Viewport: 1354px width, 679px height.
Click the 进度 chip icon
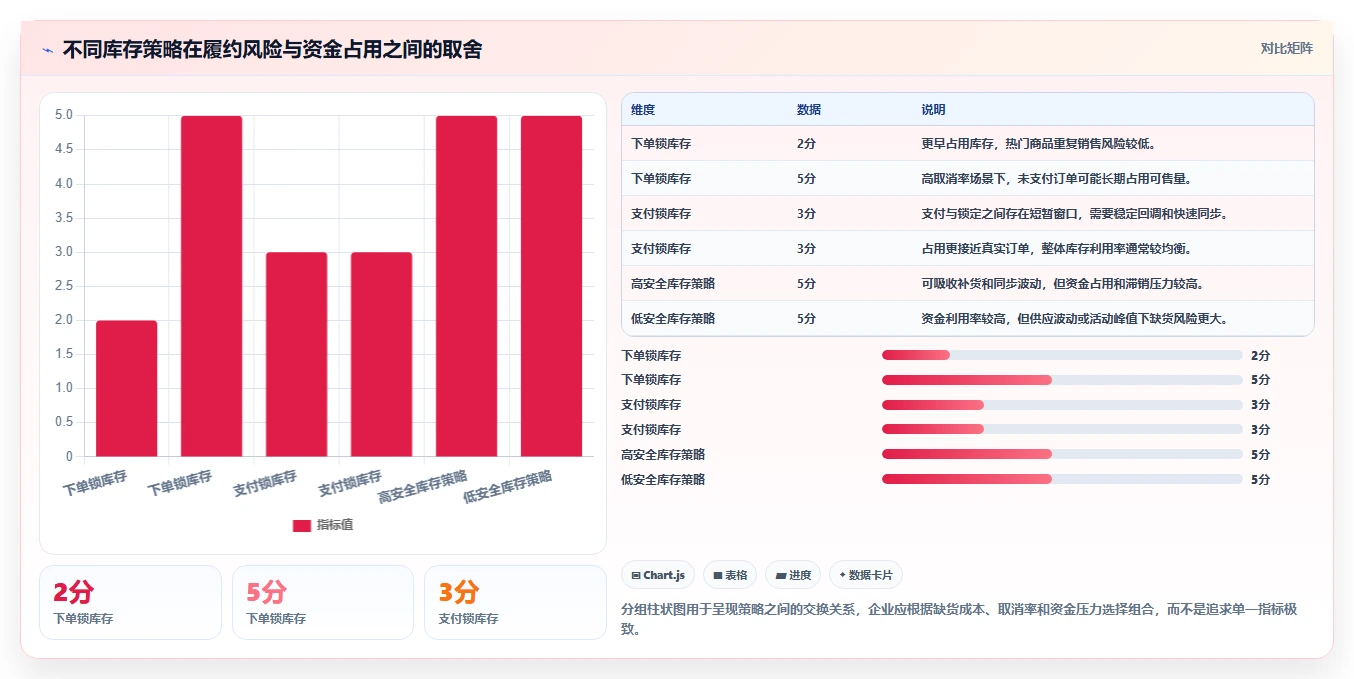781,575
